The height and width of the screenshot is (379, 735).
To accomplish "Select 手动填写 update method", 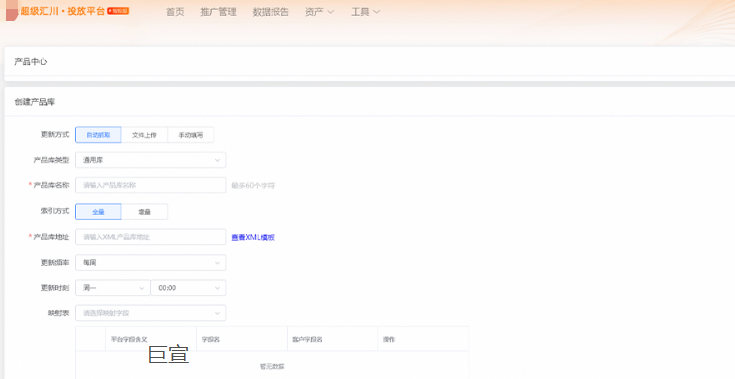I will [x=191, y=135].
